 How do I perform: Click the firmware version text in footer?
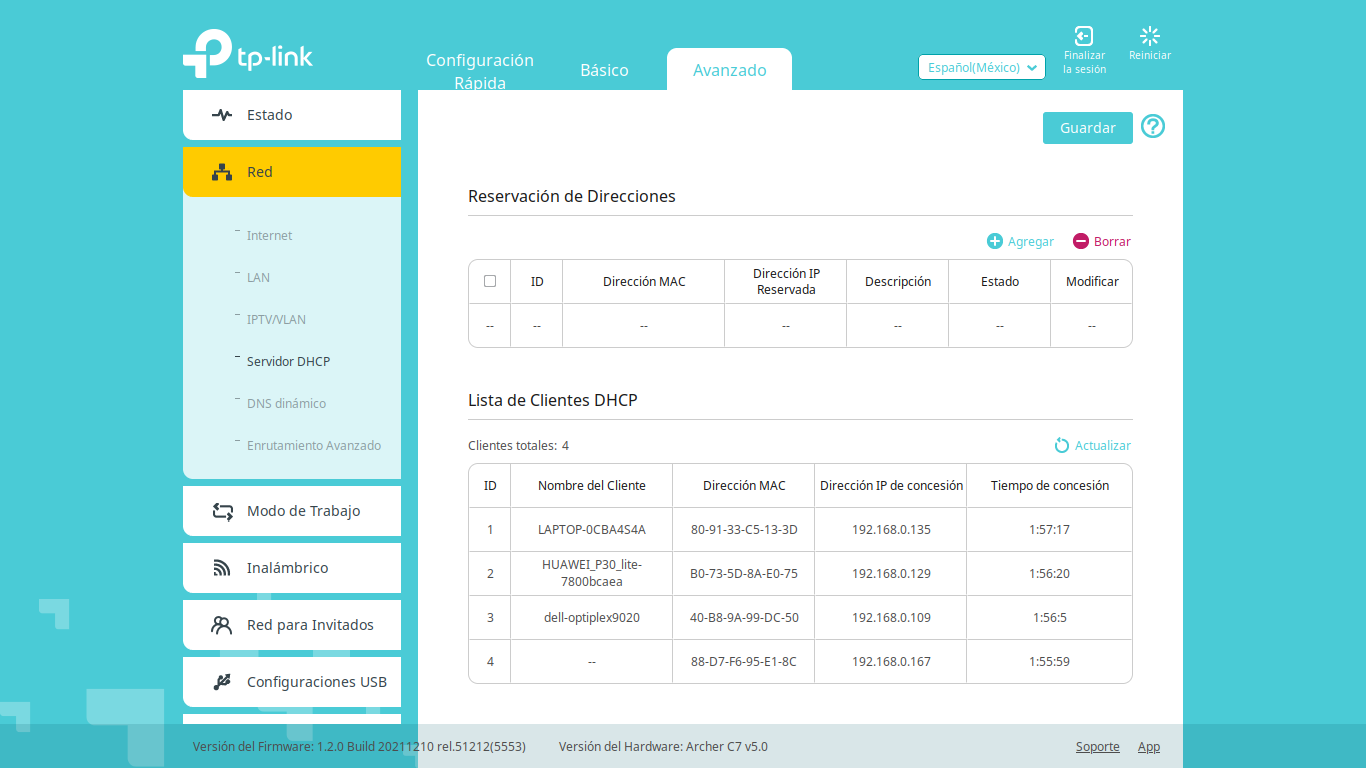click(359, 746)
